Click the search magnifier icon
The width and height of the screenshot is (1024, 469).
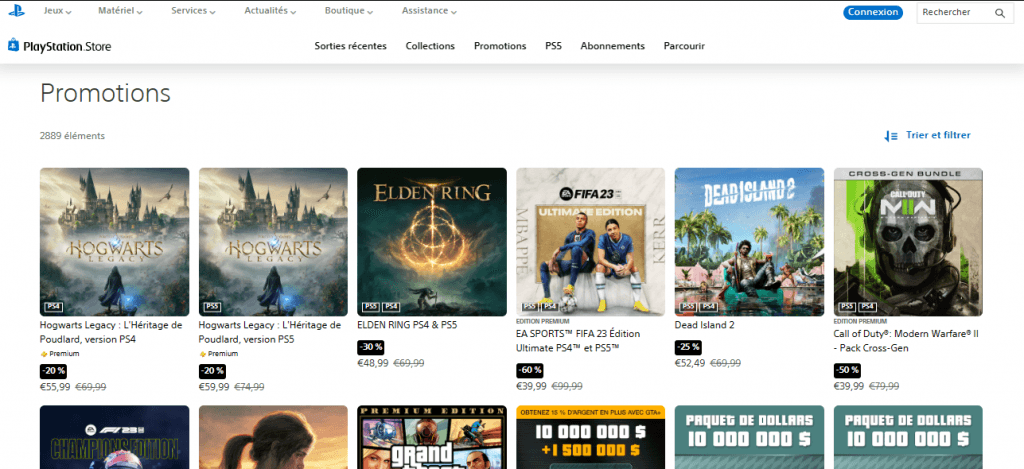tap(1000, 13)
